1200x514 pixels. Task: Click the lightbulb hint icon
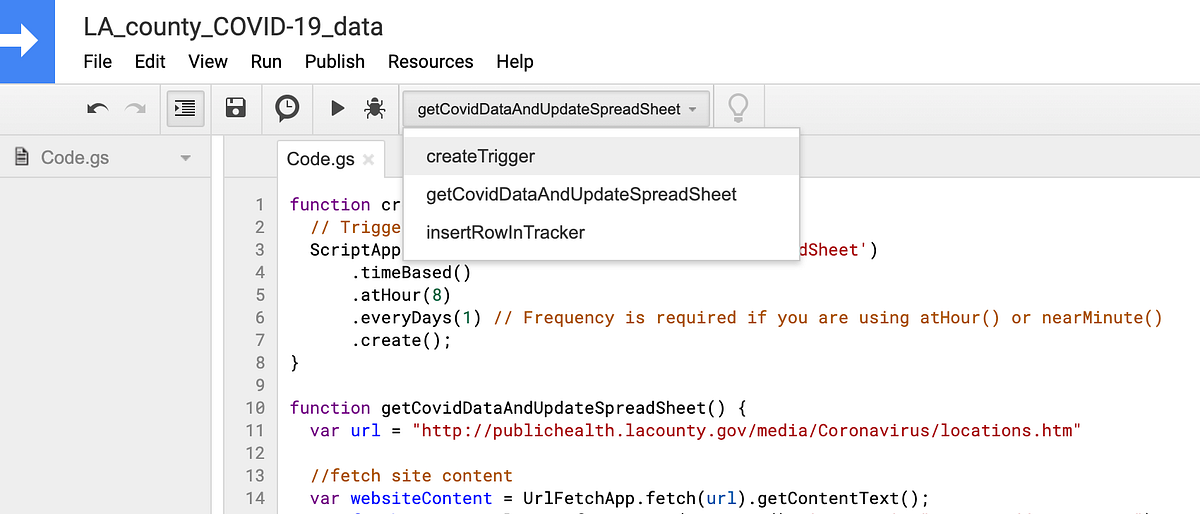click(x=738, y=109)
